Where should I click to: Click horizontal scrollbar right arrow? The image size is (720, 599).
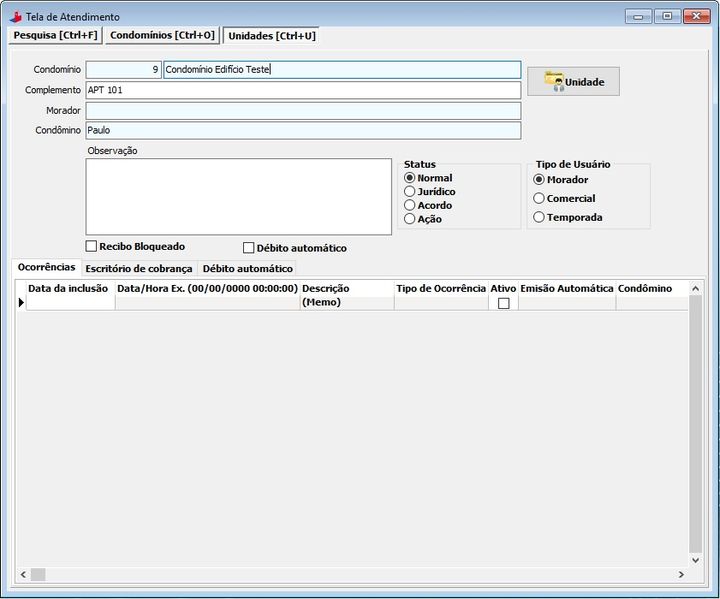click(681, 574)
